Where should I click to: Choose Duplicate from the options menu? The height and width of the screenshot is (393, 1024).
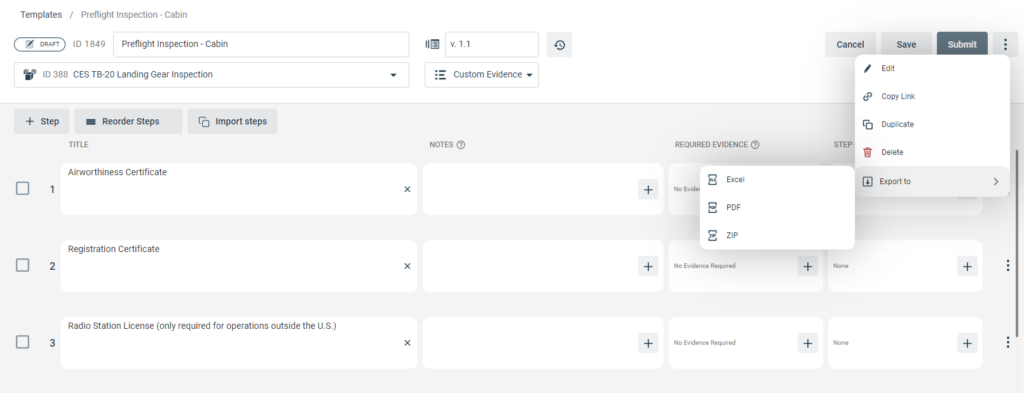932,124
